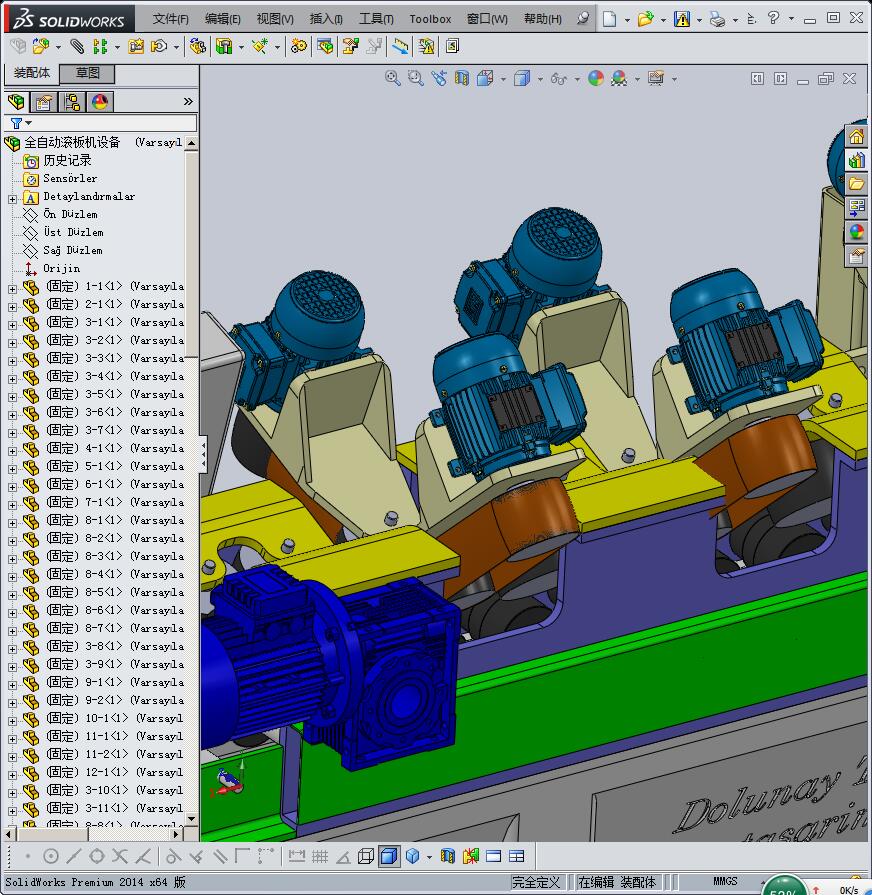Toggle the grid snap in bottom toolbar
872x895 pixels.
(320, 856)
